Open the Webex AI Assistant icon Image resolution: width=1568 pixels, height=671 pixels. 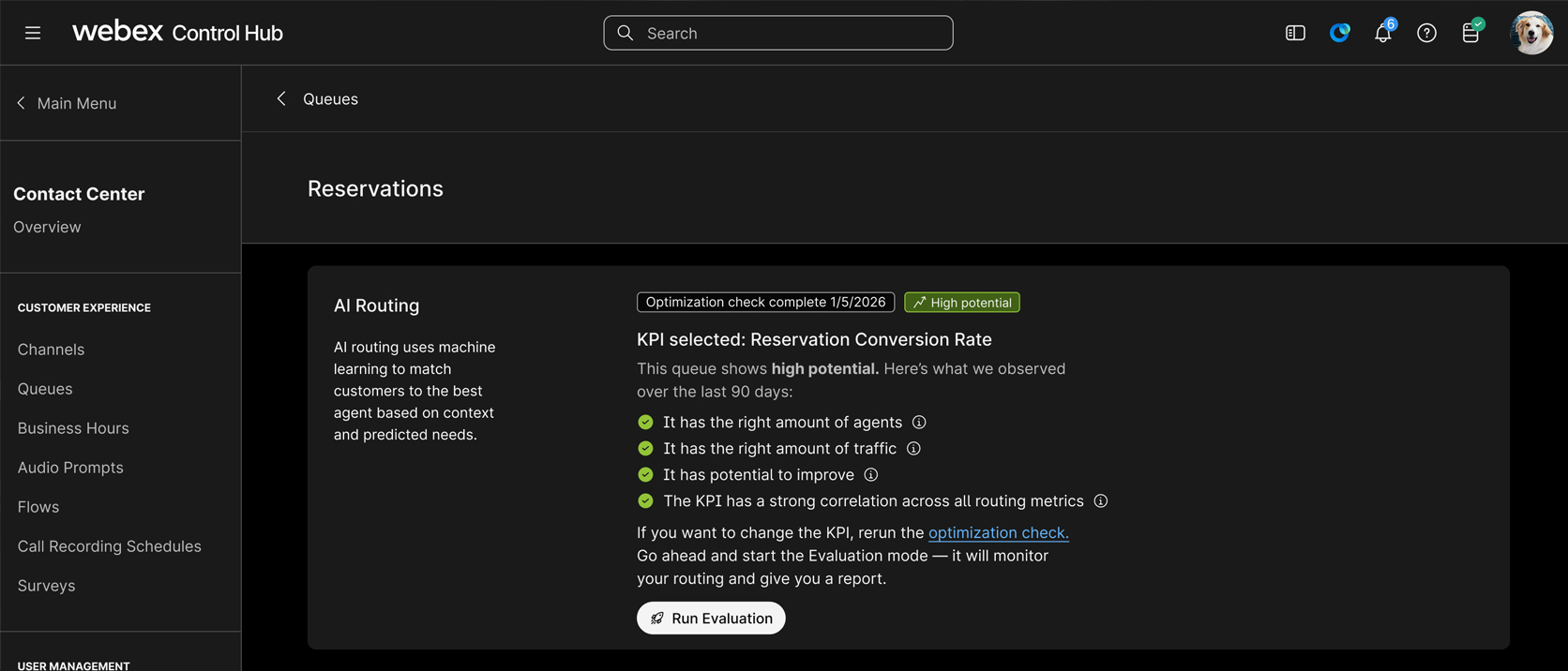[1339, 33]
